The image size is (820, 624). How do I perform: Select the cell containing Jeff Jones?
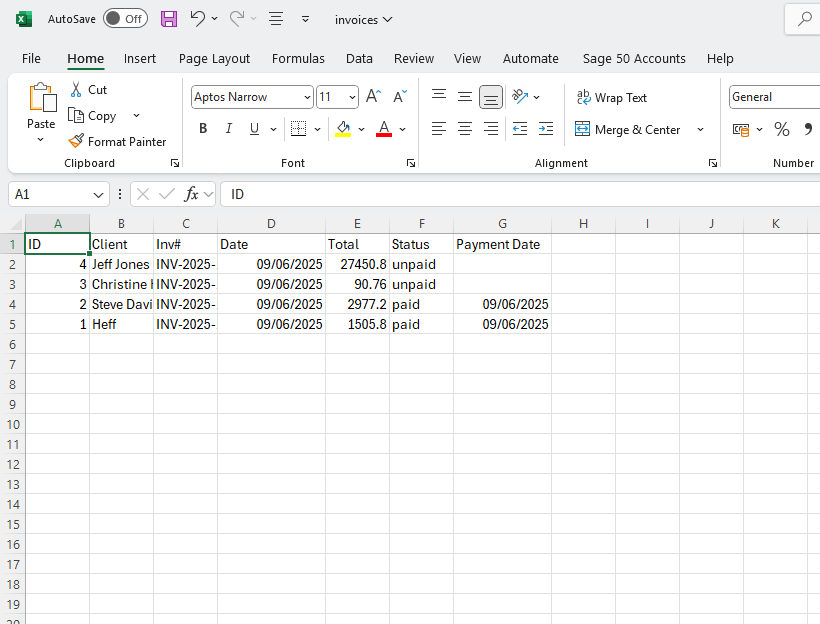(x=121, y=264)
